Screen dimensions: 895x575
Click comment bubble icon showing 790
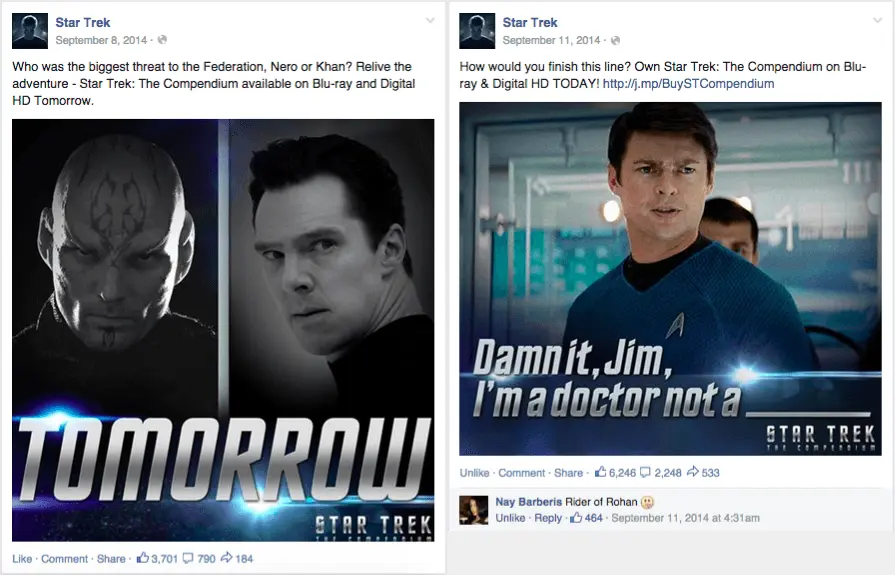tap(188, 558)
